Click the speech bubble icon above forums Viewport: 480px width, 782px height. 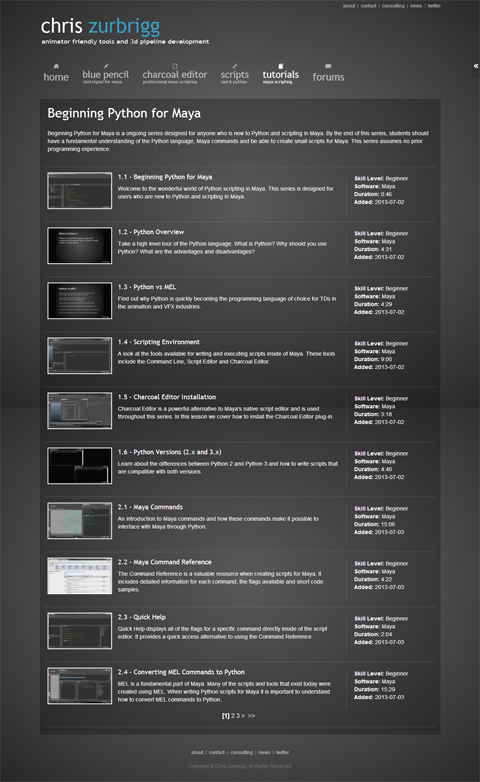328,66
